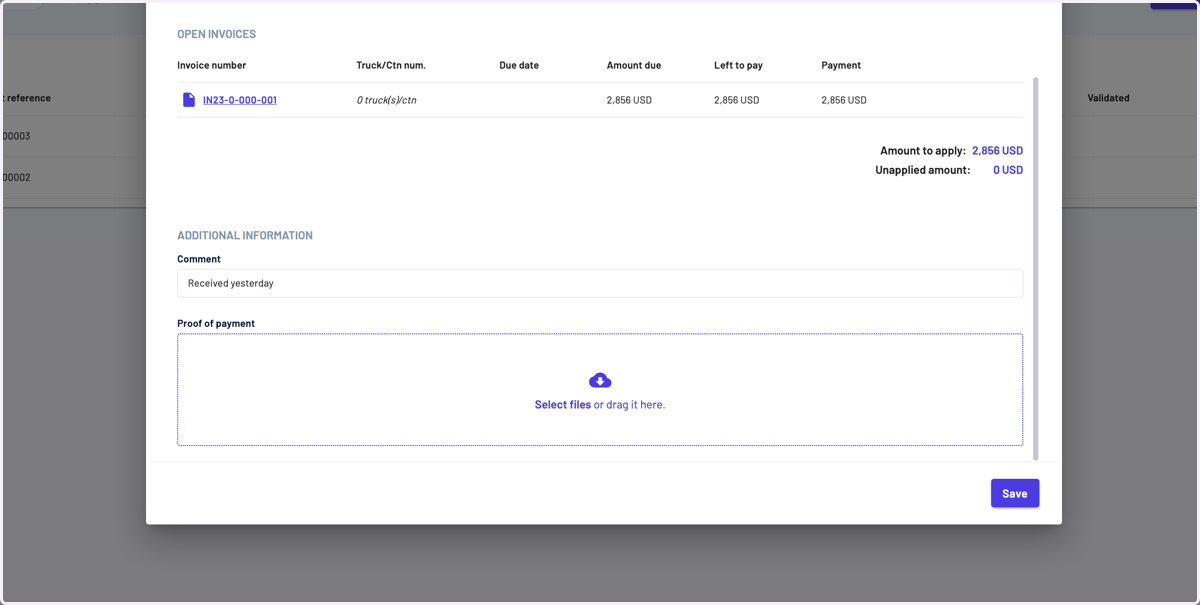Click the Proof of payment label
This screenshot has height=605, width=1200.
point(216,324)
